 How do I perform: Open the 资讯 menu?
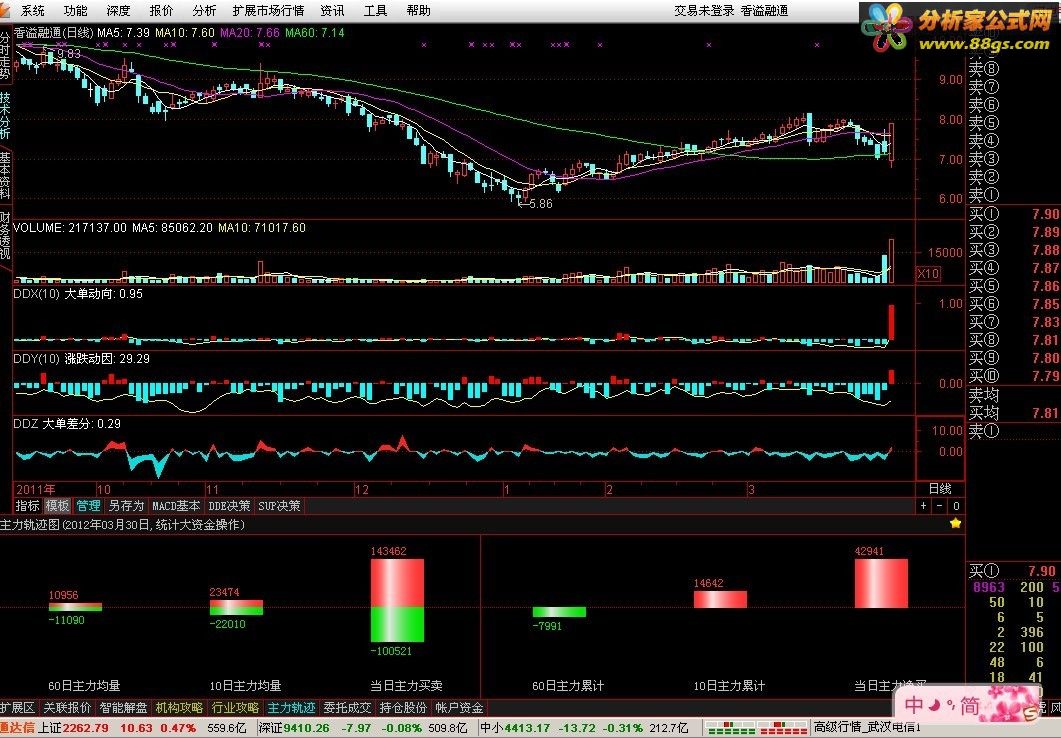[x=332, y=10]
